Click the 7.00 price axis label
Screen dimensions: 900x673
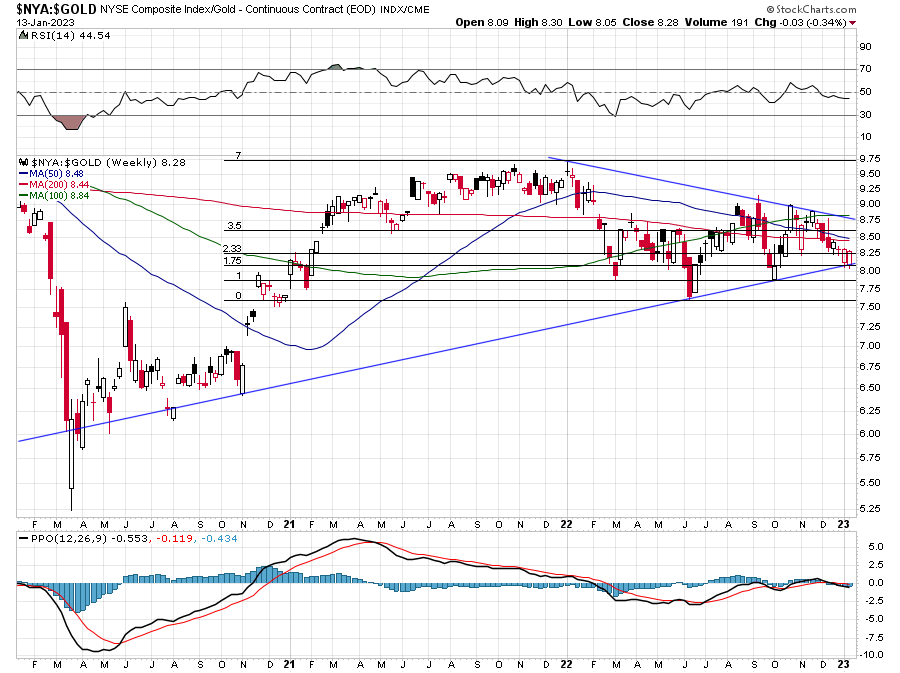[870, 345]
